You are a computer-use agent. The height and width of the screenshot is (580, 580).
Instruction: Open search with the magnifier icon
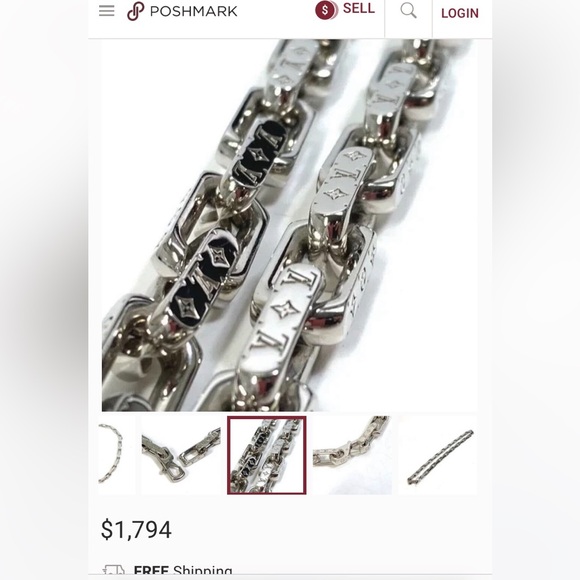coord(408,10)
